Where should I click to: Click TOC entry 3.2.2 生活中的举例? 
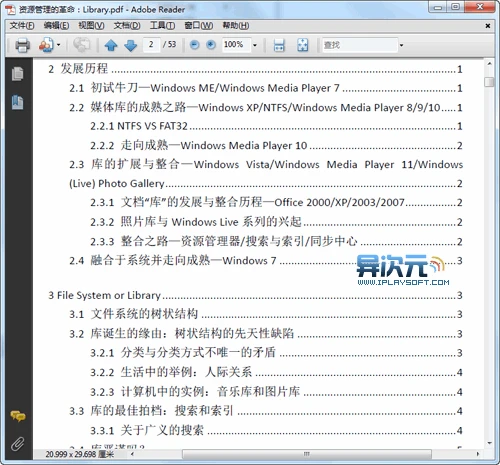click(x=276, y=372)
